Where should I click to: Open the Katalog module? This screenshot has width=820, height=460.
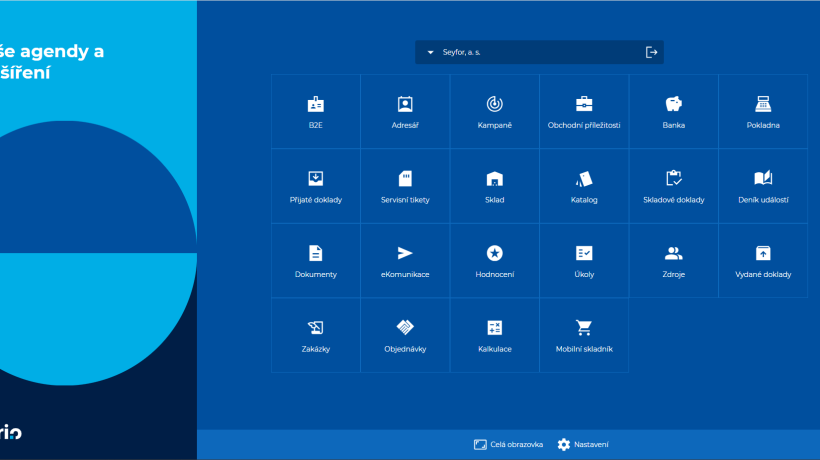point(584,187)
